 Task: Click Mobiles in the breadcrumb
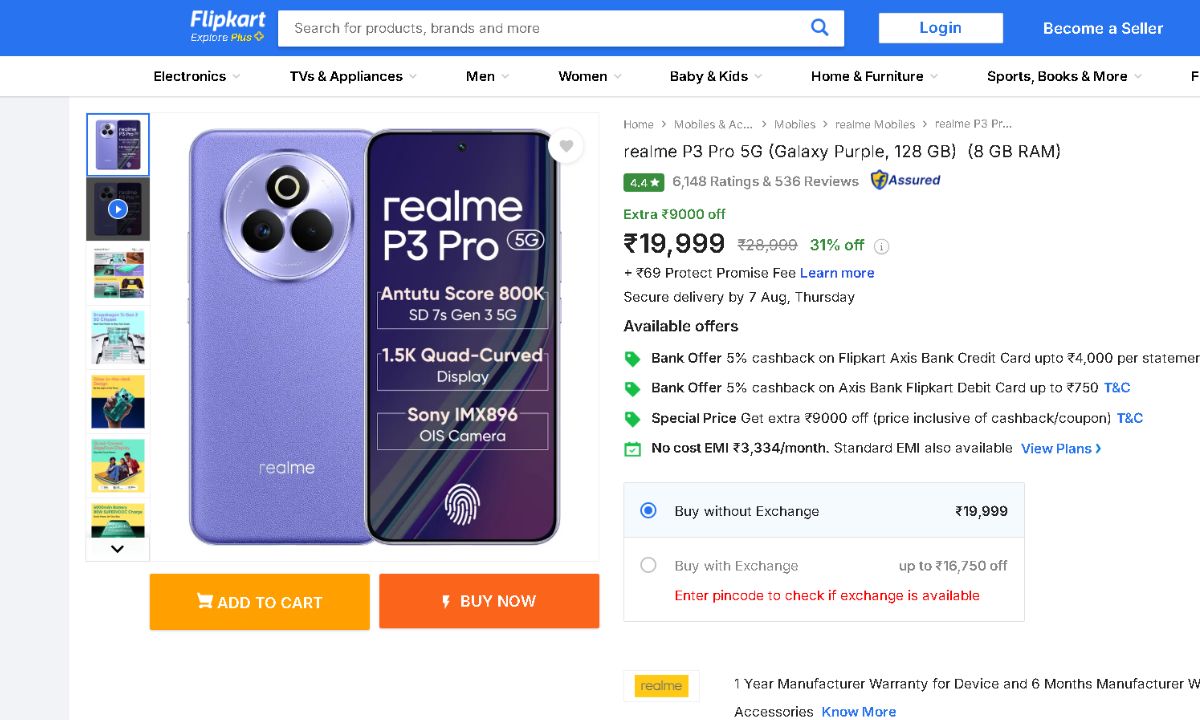(794, 125)
